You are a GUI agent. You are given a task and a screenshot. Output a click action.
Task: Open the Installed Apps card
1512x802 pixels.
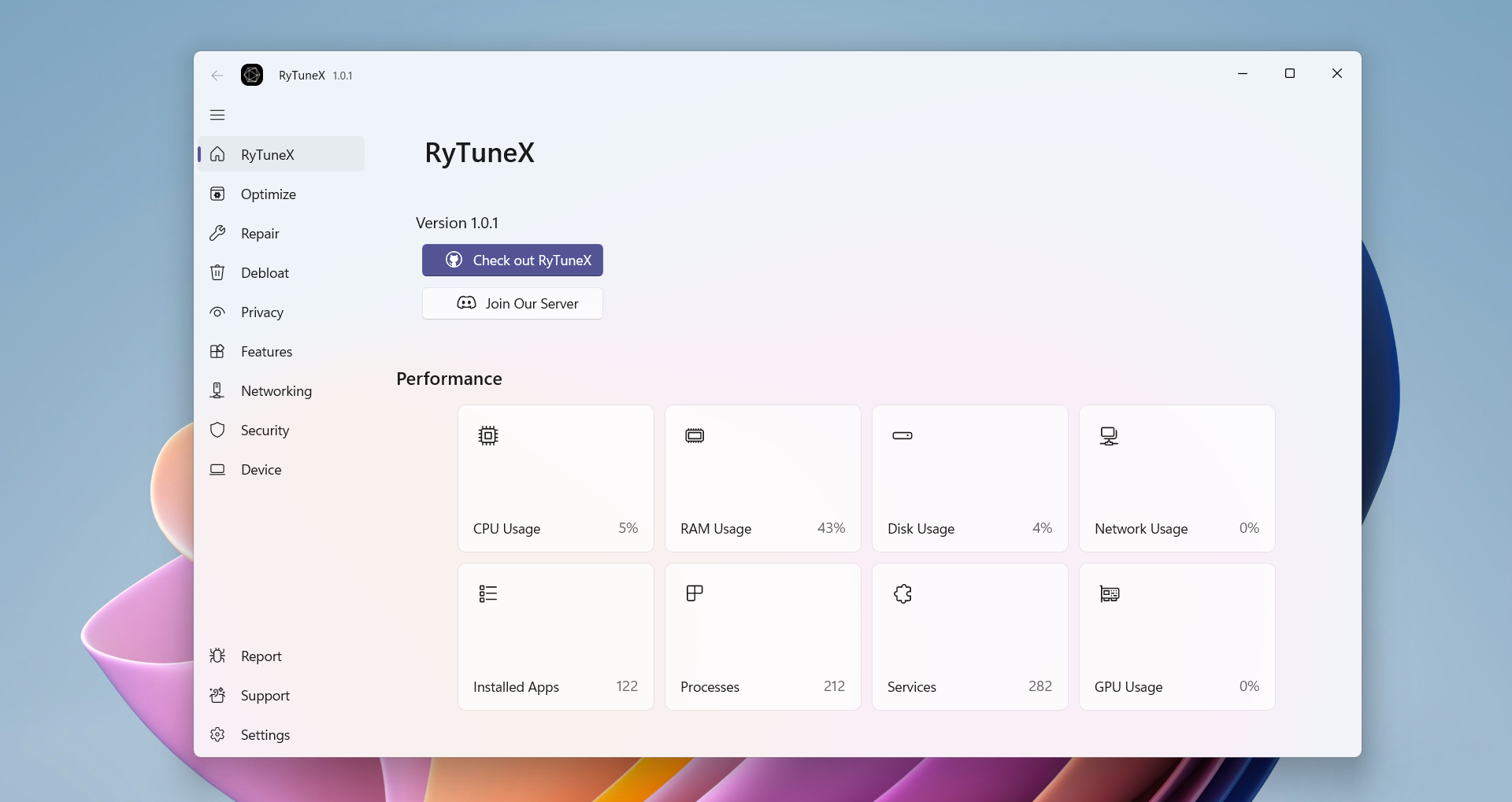click(556, 637)
